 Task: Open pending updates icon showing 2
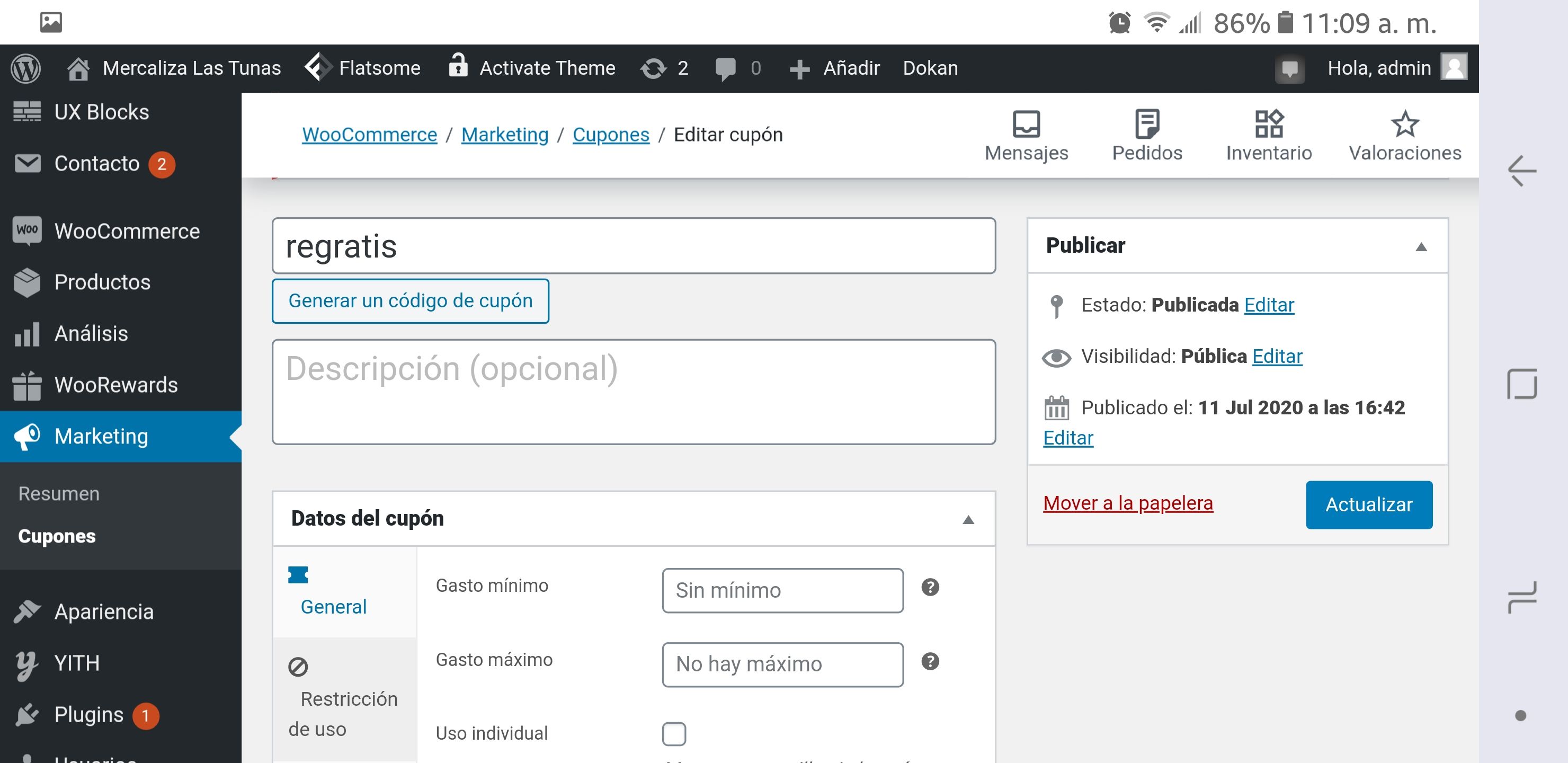point(653,68)
